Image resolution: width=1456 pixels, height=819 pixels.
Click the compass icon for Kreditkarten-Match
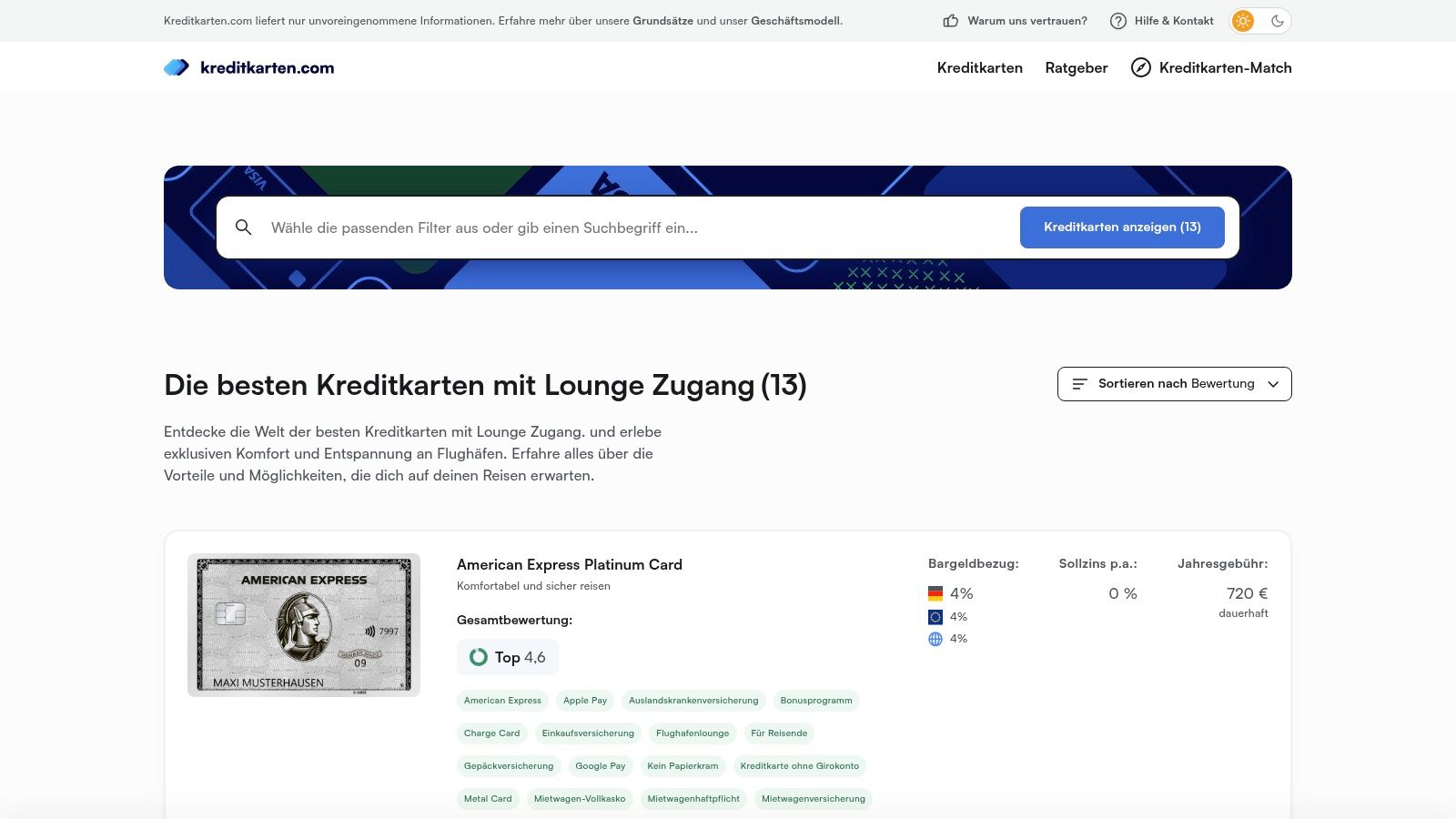tap(1141, 67)
